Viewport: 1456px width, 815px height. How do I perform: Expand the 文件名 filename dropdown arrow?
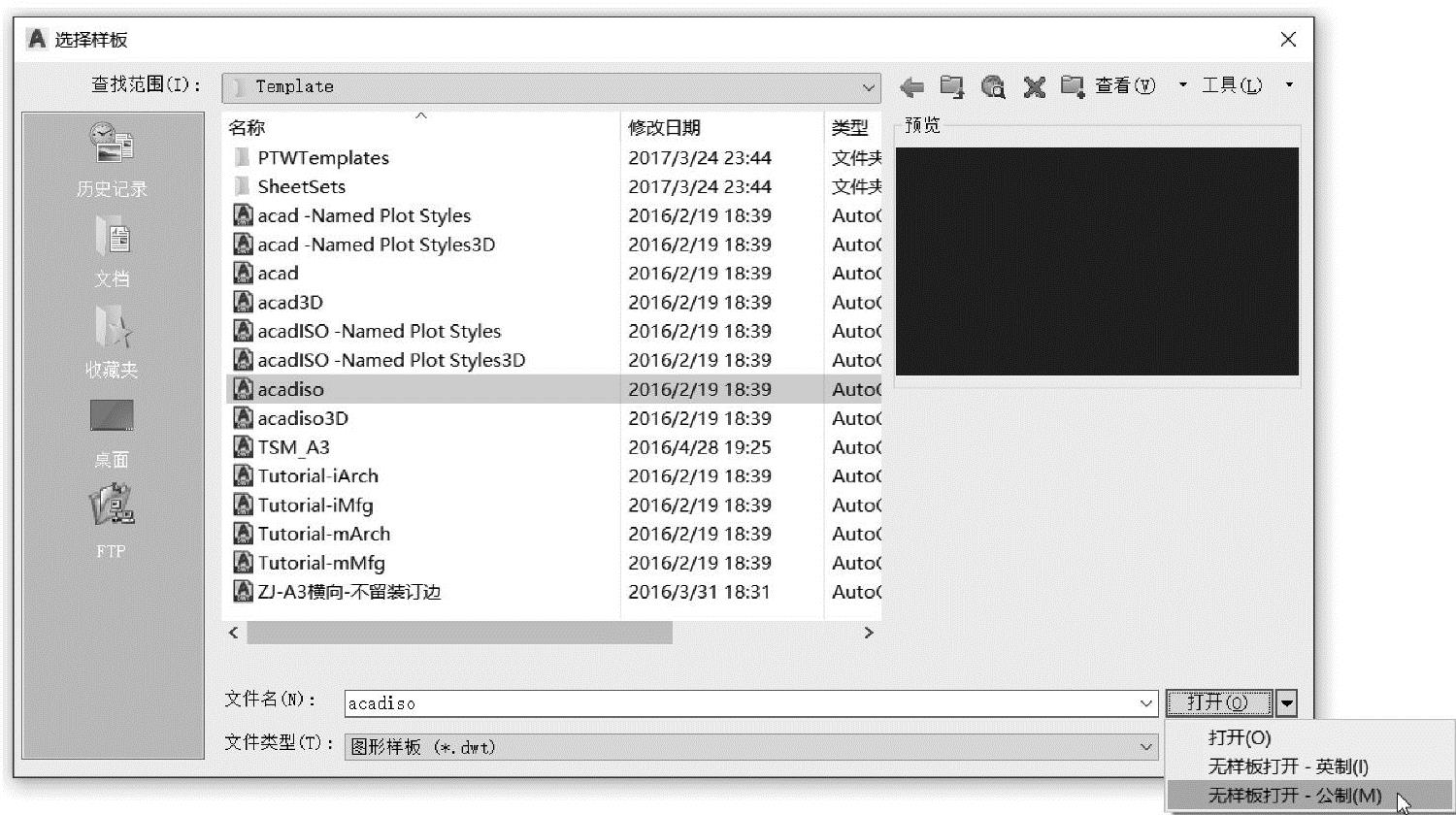click(x=1146, y=703)
